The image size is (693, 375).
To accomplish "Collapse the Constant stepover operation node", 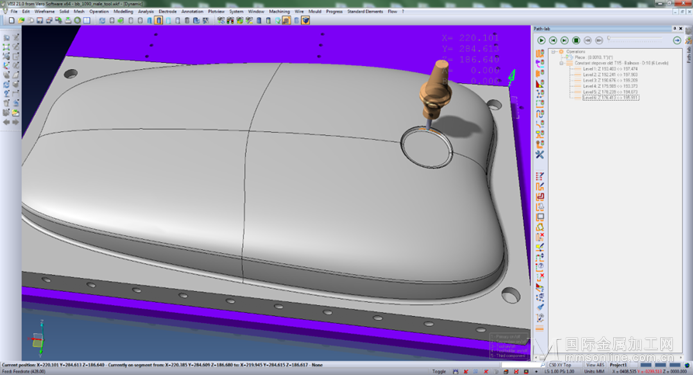I will [561, 63].
